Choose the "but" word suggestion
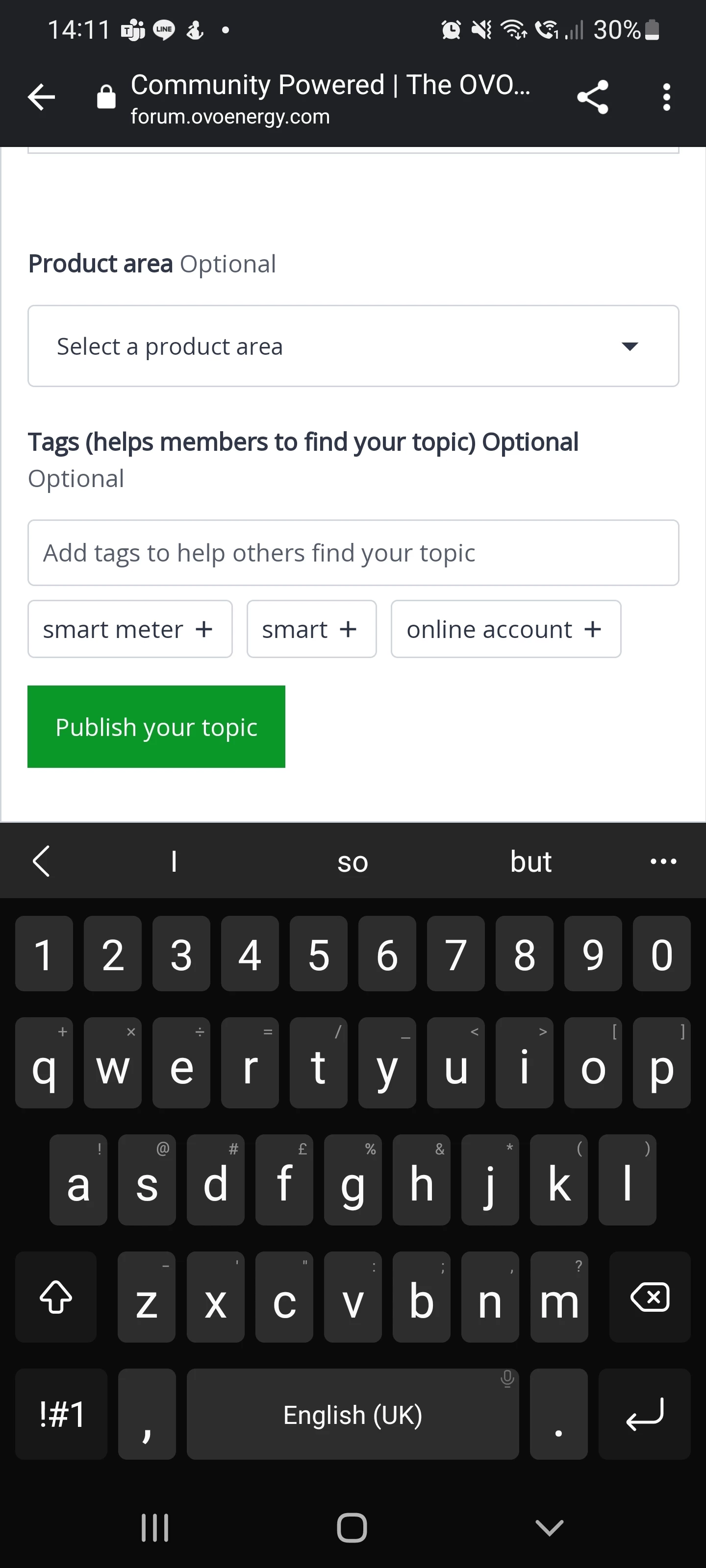 click(530, 861)
